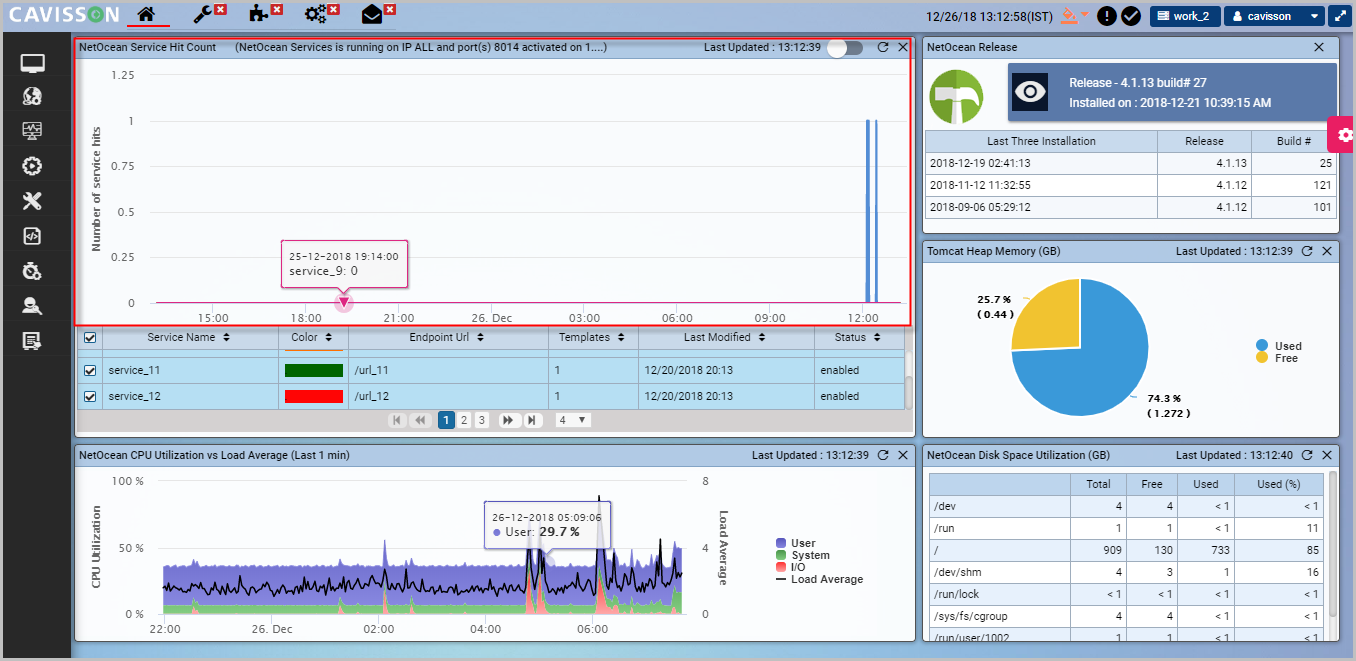Close the NetOcean Service Hit Count panel

click(903, 47)
